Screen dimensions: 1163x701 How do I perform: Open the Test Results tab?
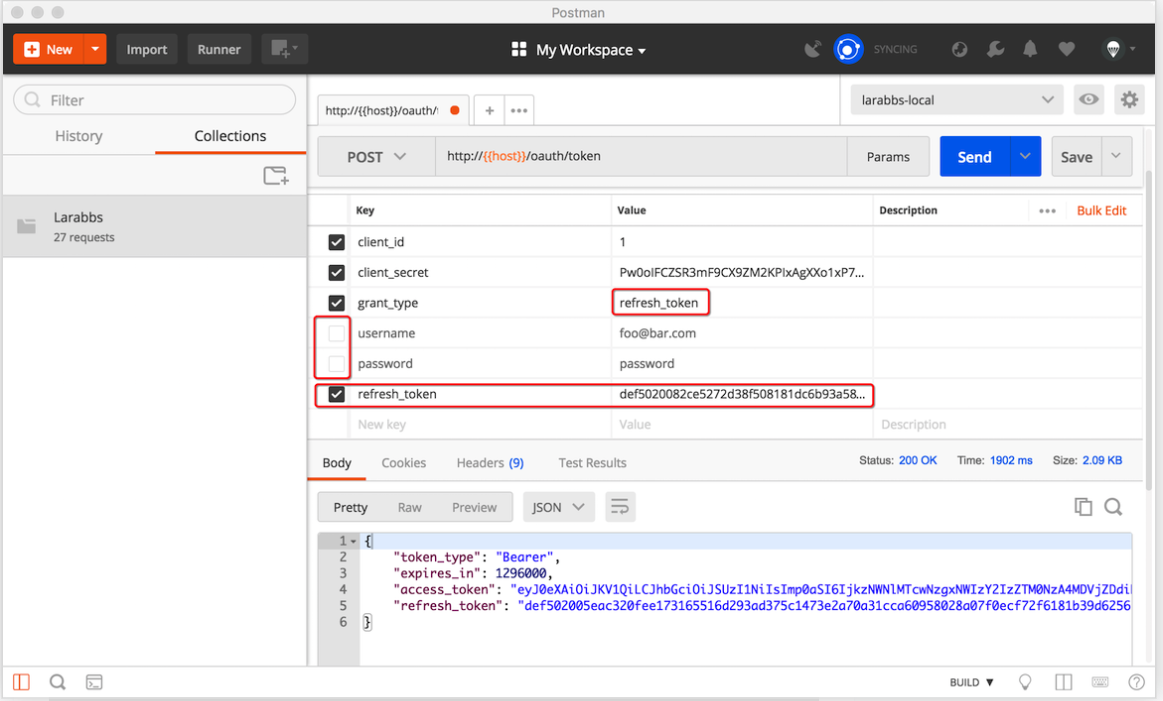pos(592,463)
